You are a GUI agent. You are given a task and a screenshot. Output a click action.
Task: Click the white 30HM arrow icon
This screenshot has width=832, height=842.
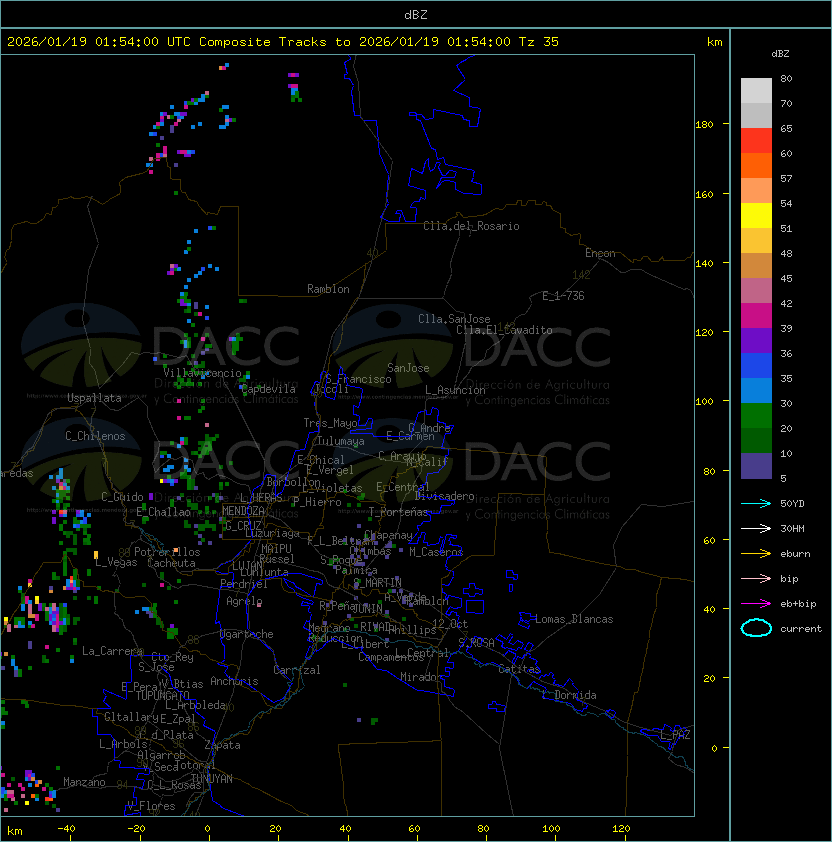(x=756, y=528)
